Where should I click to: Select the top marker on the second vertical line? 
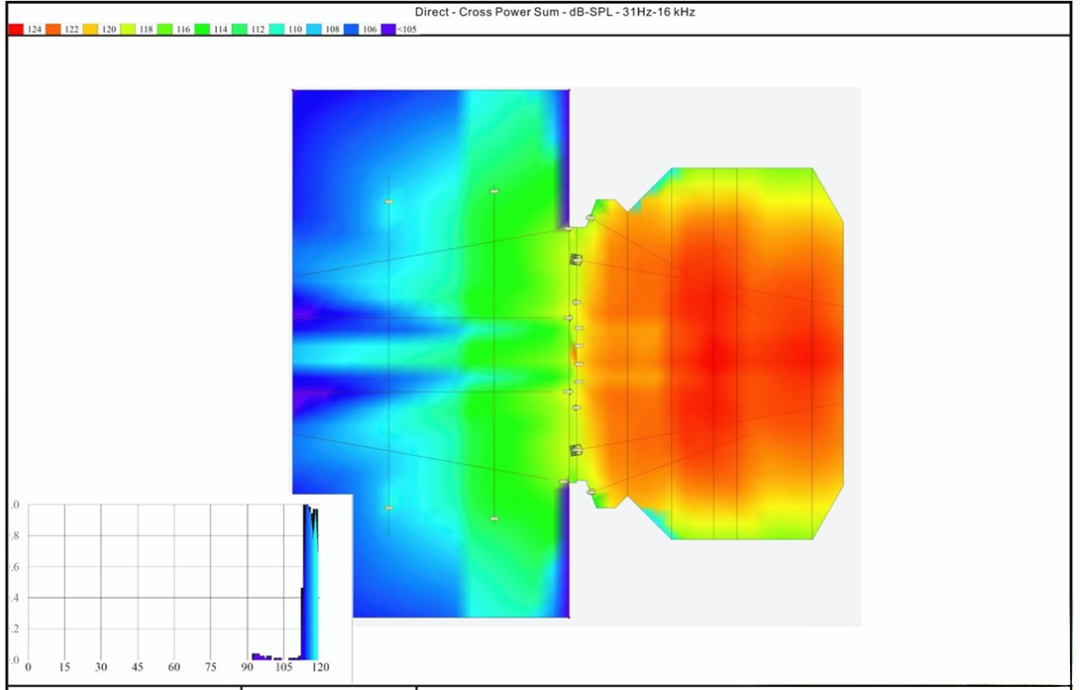pyautogui.click(x=494, y=191)
